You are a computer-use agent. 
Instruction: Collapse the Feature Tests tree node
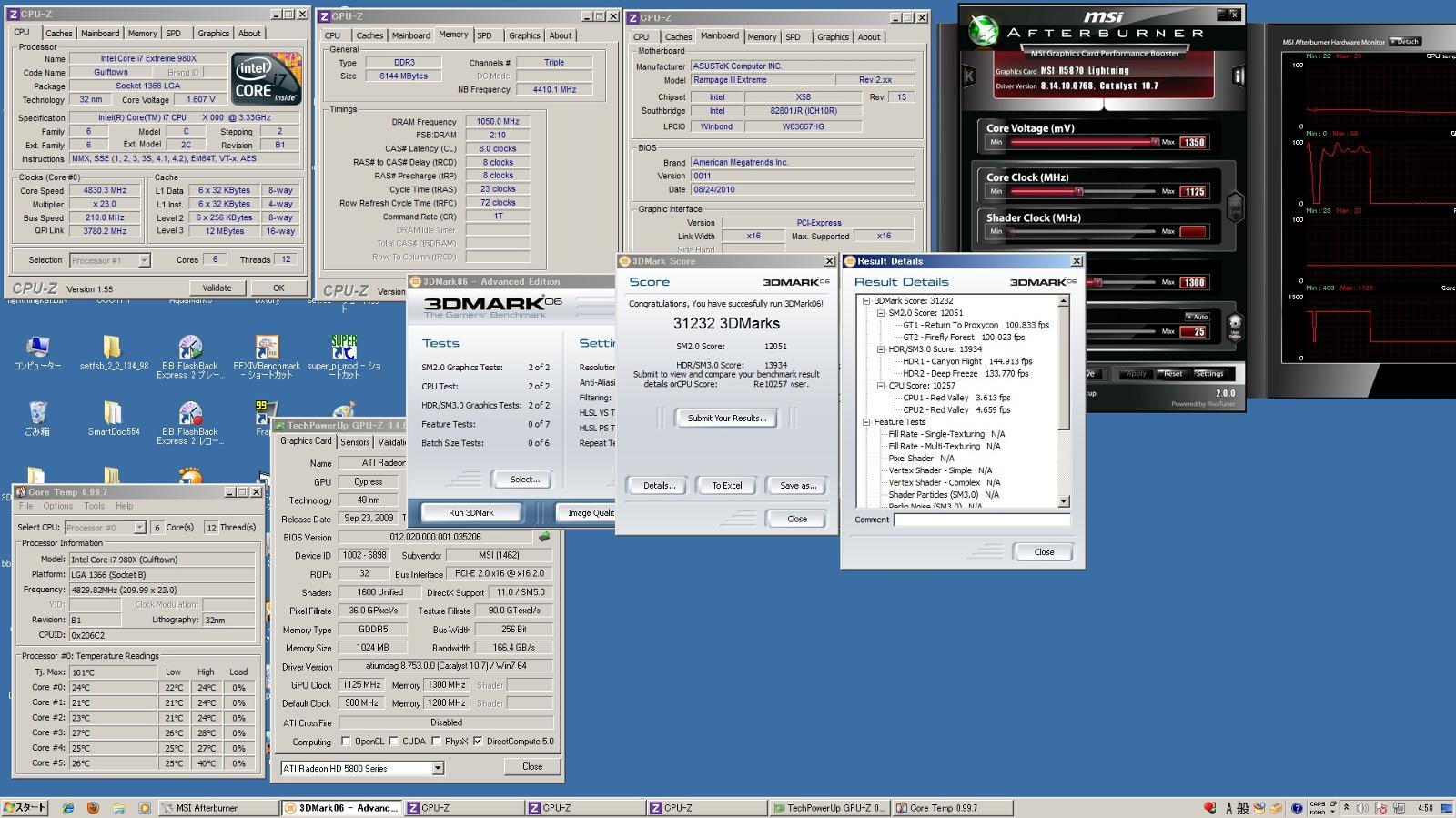867,422
